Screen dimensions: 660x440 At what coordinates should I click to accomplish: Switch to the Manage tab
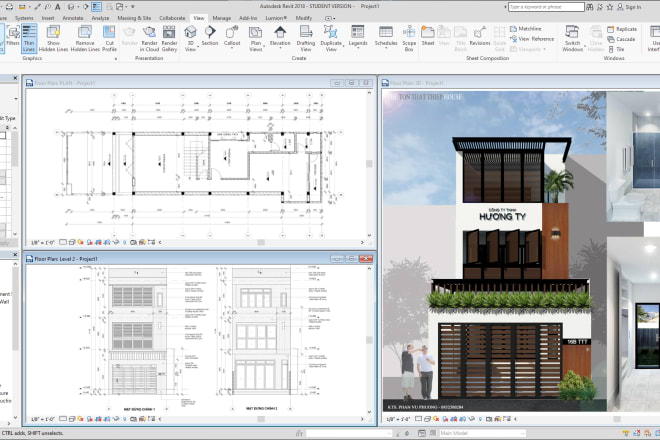[221, 18]
